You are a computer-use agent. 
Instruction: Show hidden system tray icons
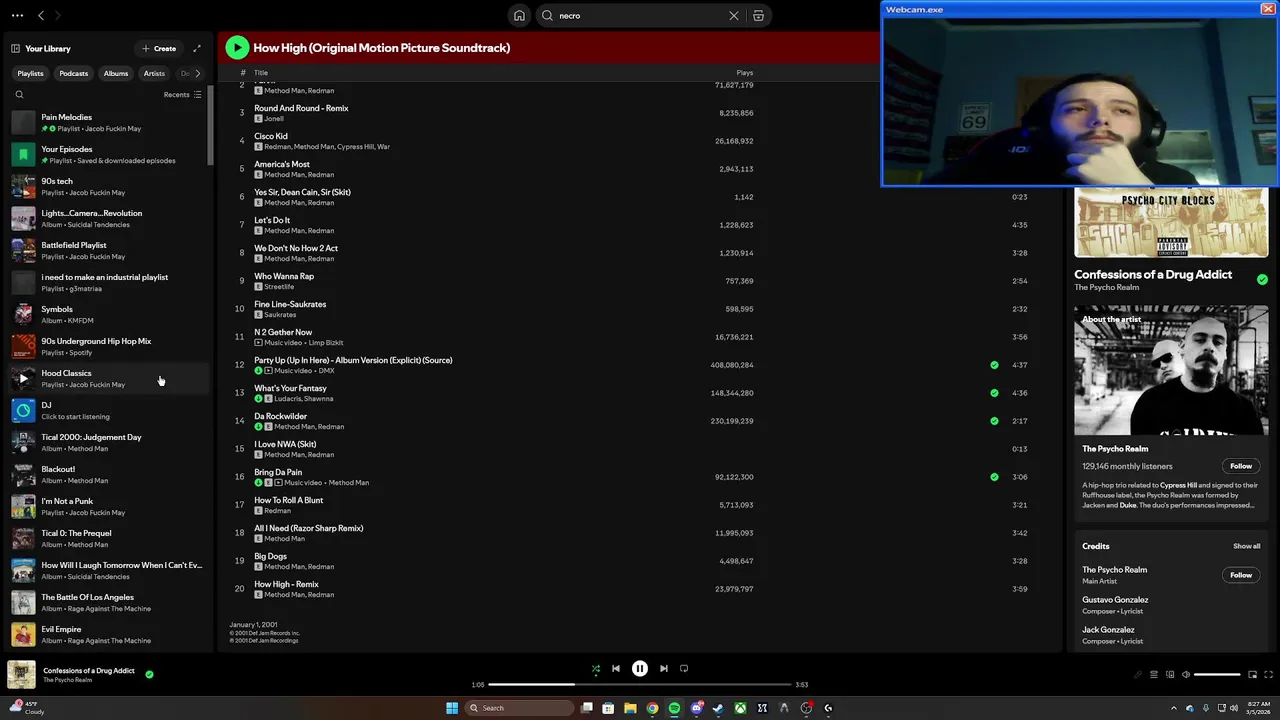coord(1176,708)
